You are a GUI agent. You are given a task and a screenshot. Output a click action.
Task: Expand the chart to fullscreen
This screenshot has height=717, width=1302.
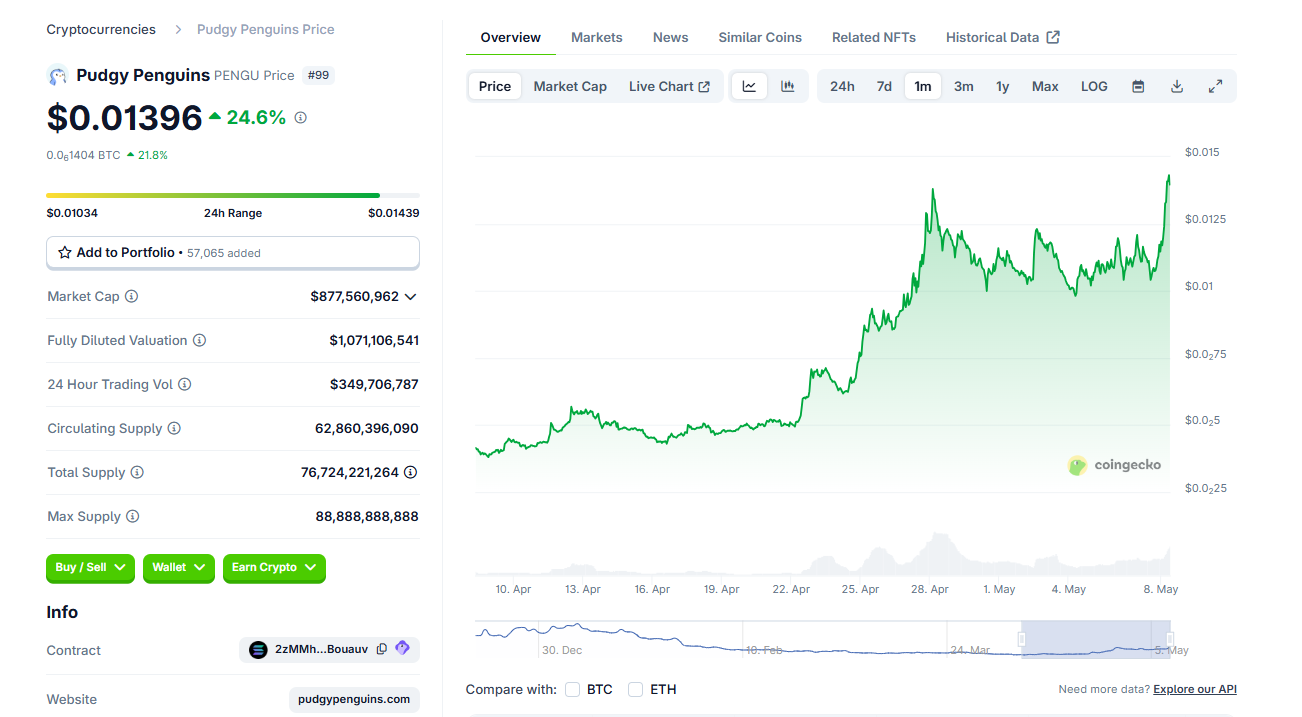(x=1216, y=86)
